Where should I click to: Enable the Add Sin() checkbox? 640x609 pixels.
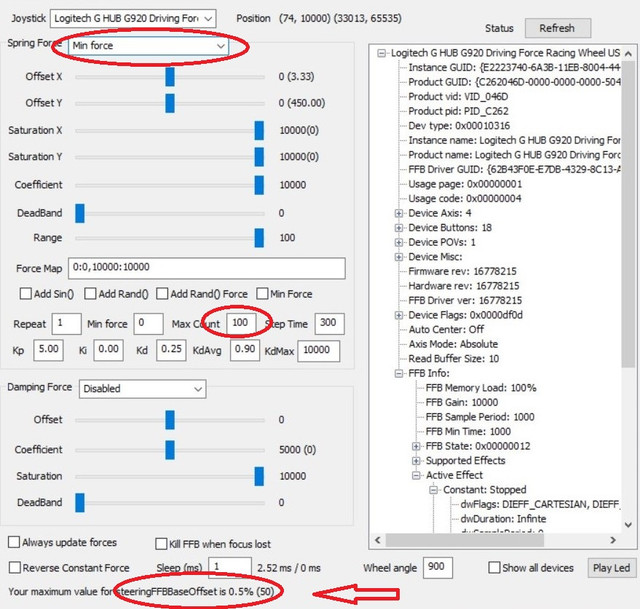point(27,294)
